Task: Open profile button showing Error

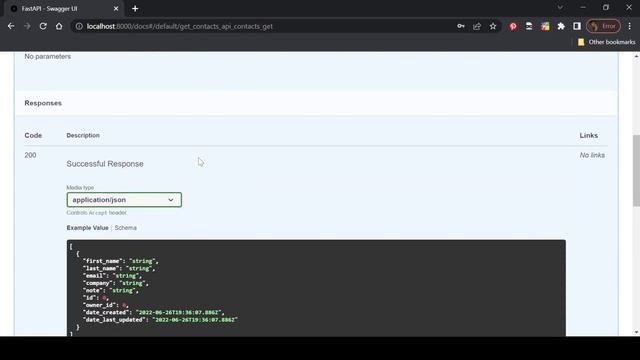Action: point(603,26)
